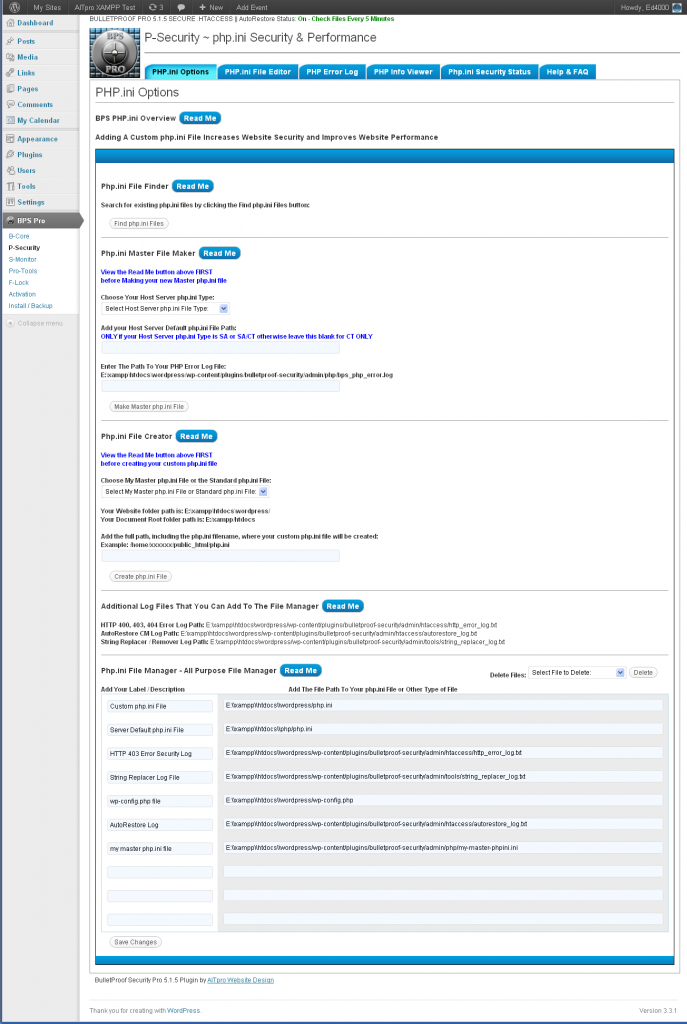
Task: Open Select File to Delete dropdown
Action: pyautogui.click(x=577, y=673)
